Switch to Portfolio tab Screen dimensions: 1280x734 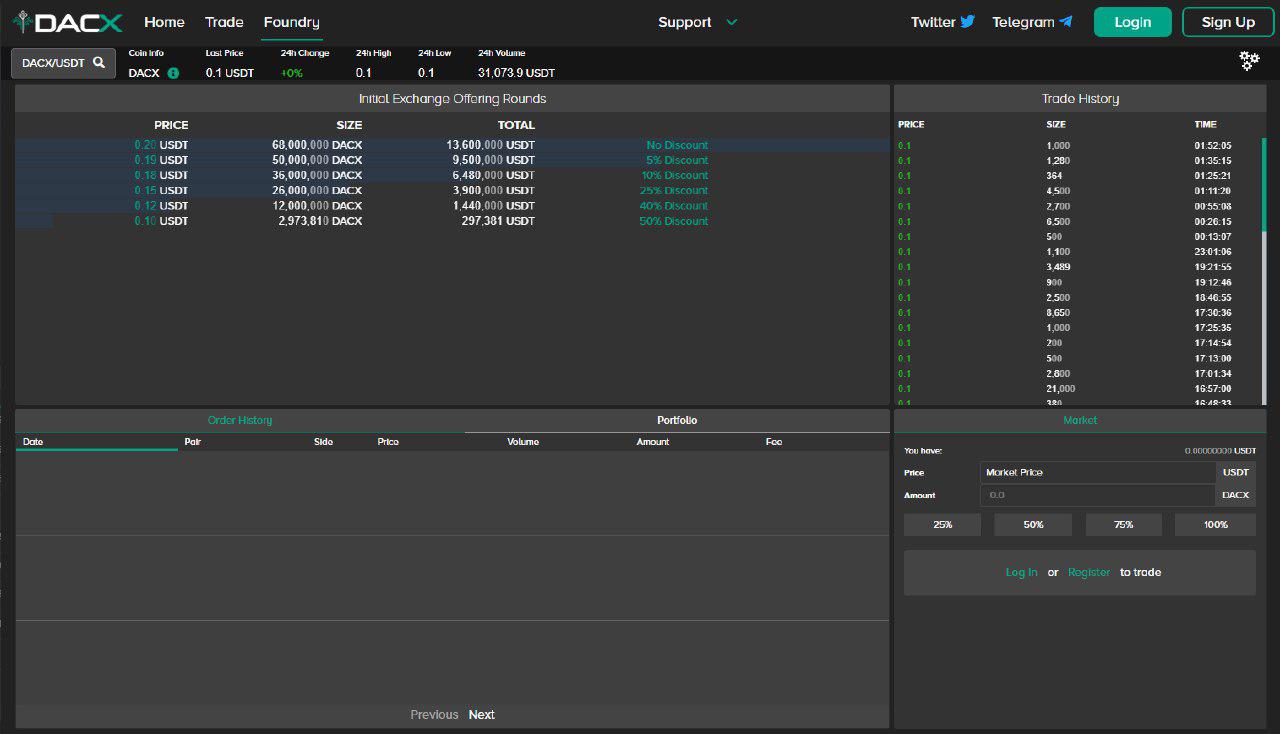pos(677,420)
